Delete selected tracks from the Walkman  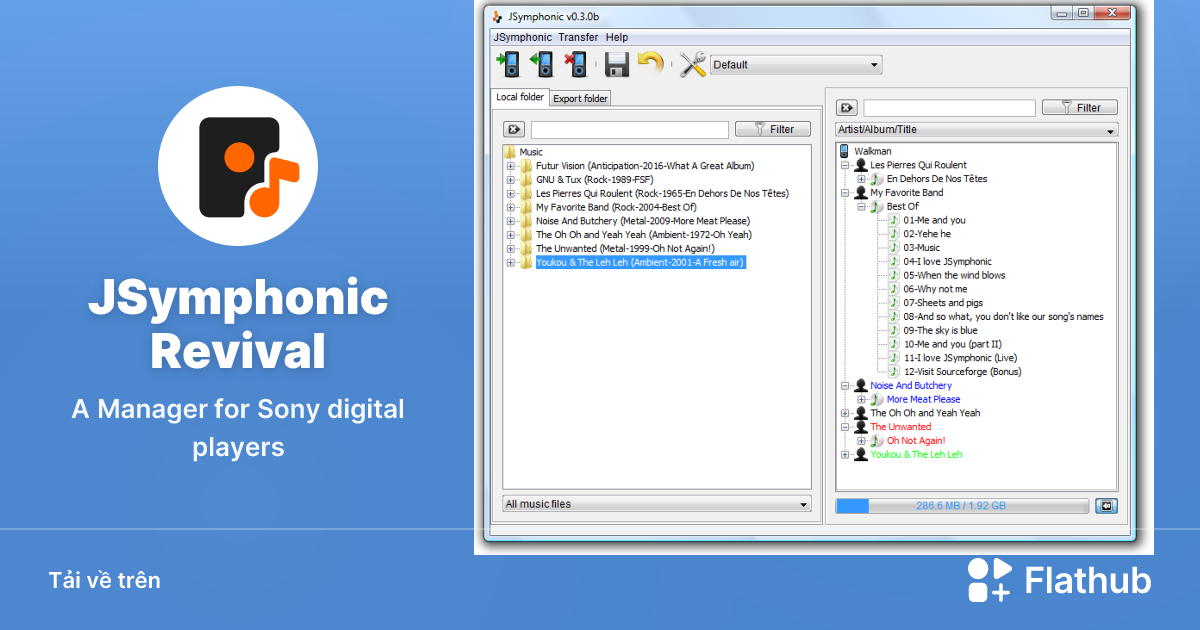575,64
